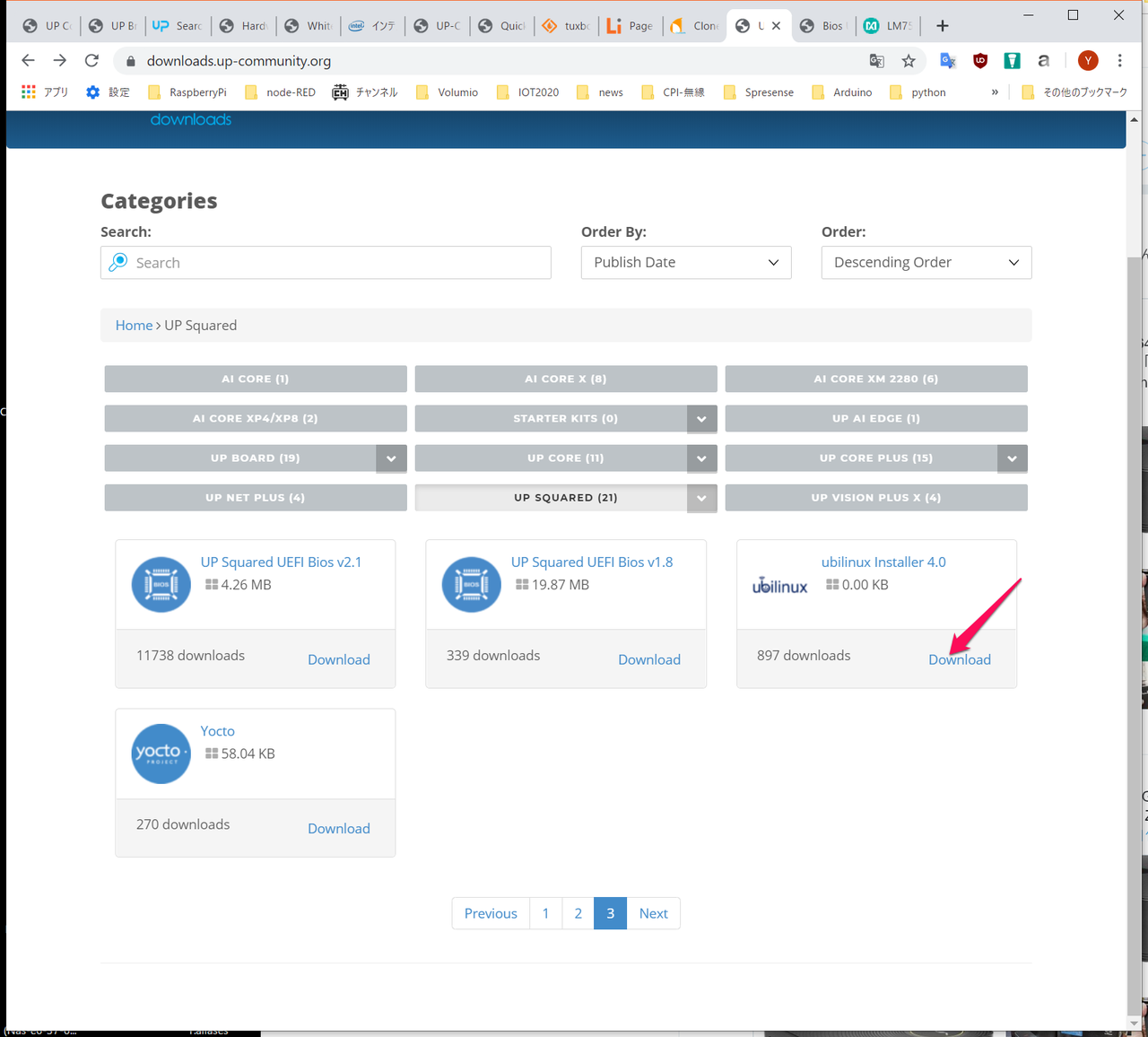Bookmark this page with the star icon

click(909, 61)
